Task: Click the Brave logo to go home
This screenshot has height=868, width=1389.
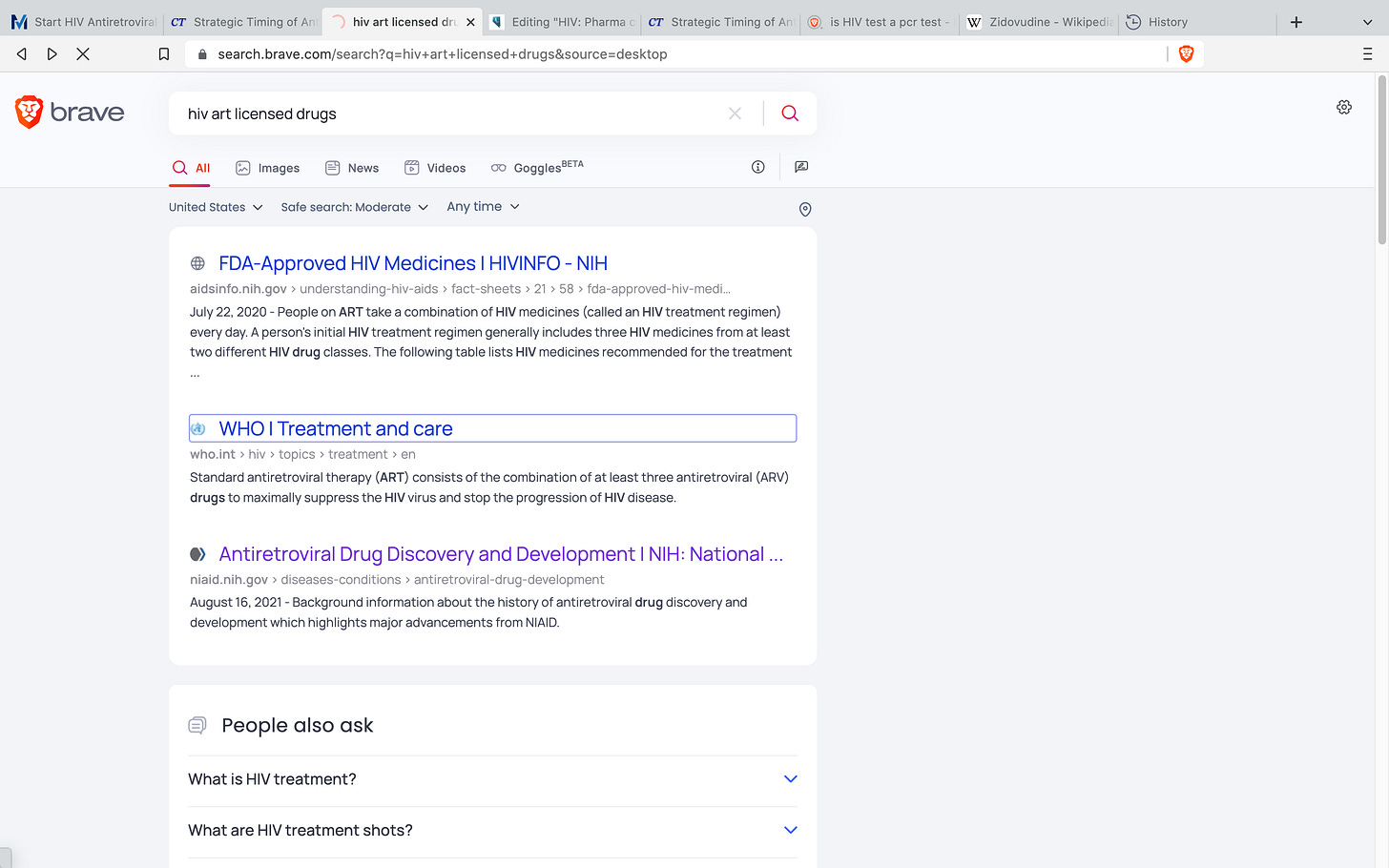Action: [70, 113]
